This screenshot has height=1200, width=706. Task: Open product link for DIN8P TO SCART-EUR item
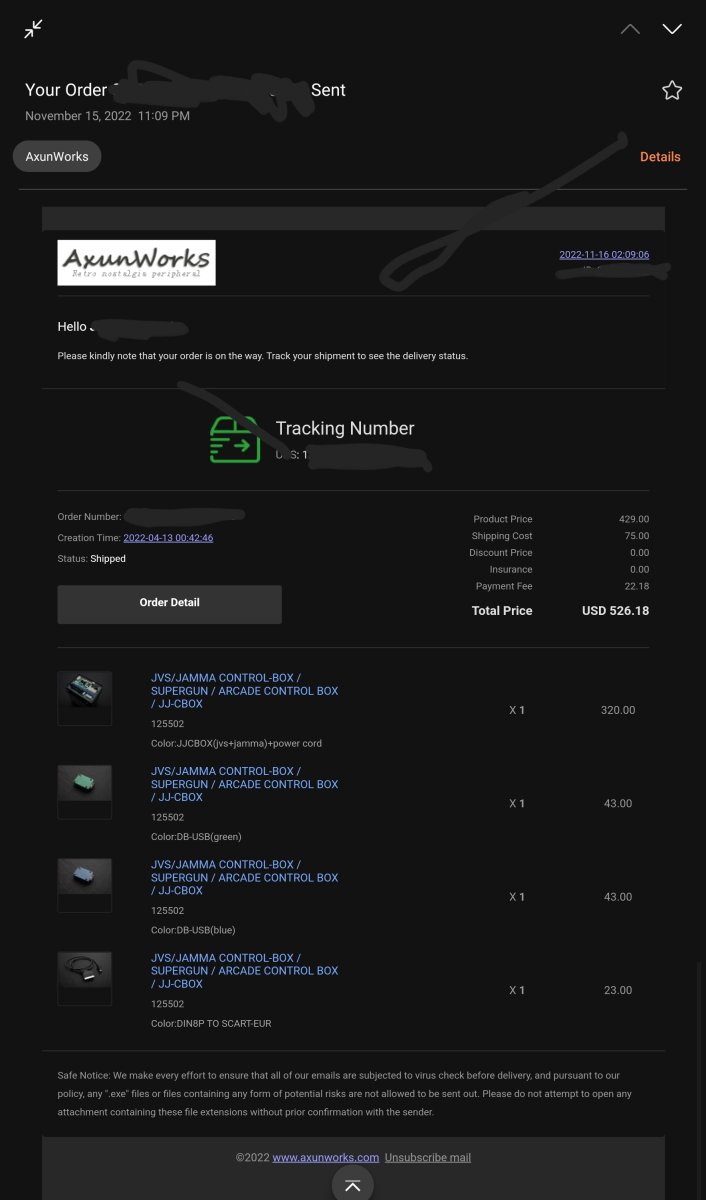pyautogui.click(x=244, y=970)
